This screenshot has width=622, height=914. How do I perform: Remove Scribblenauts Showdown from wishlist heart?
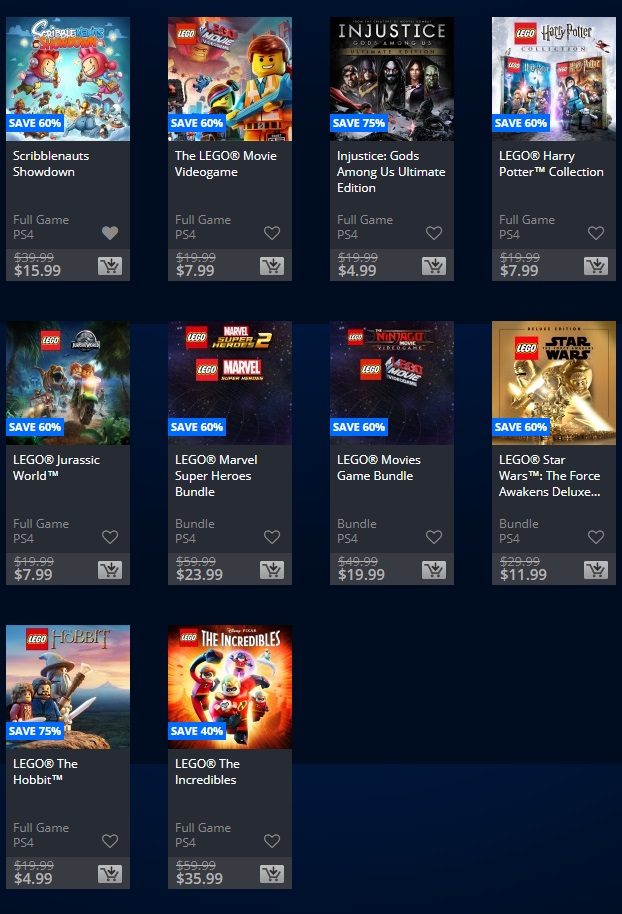[110, 233]
